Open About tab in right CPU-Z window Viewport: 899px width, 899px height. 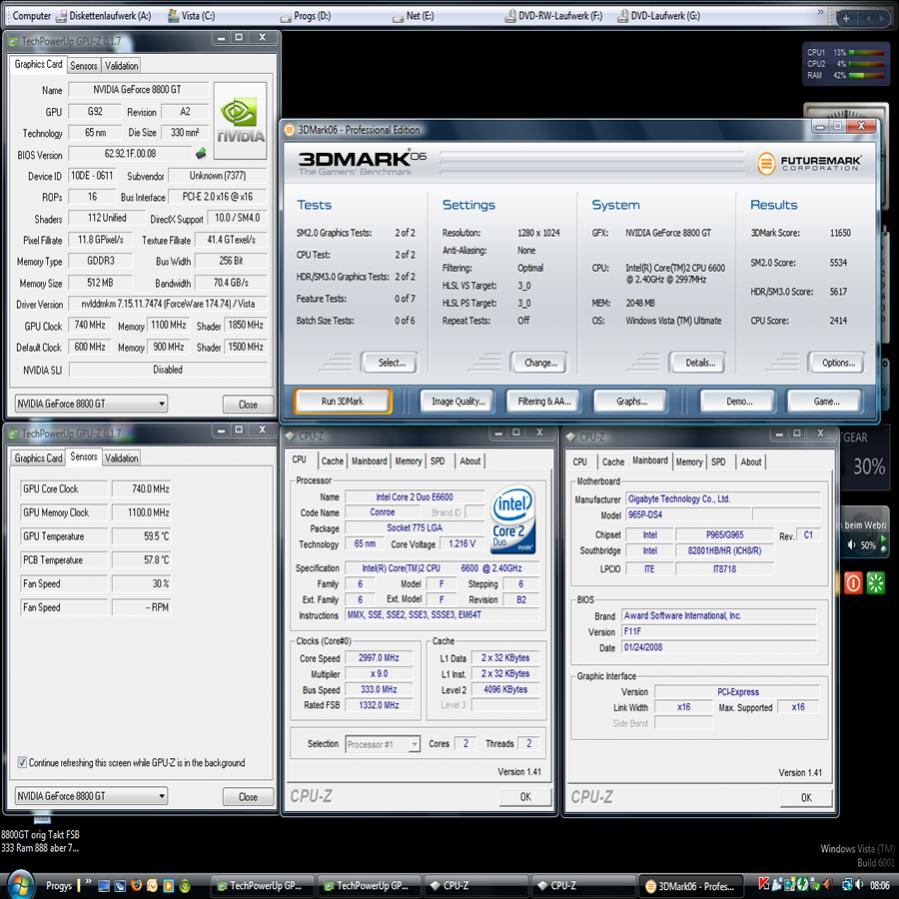751,462
